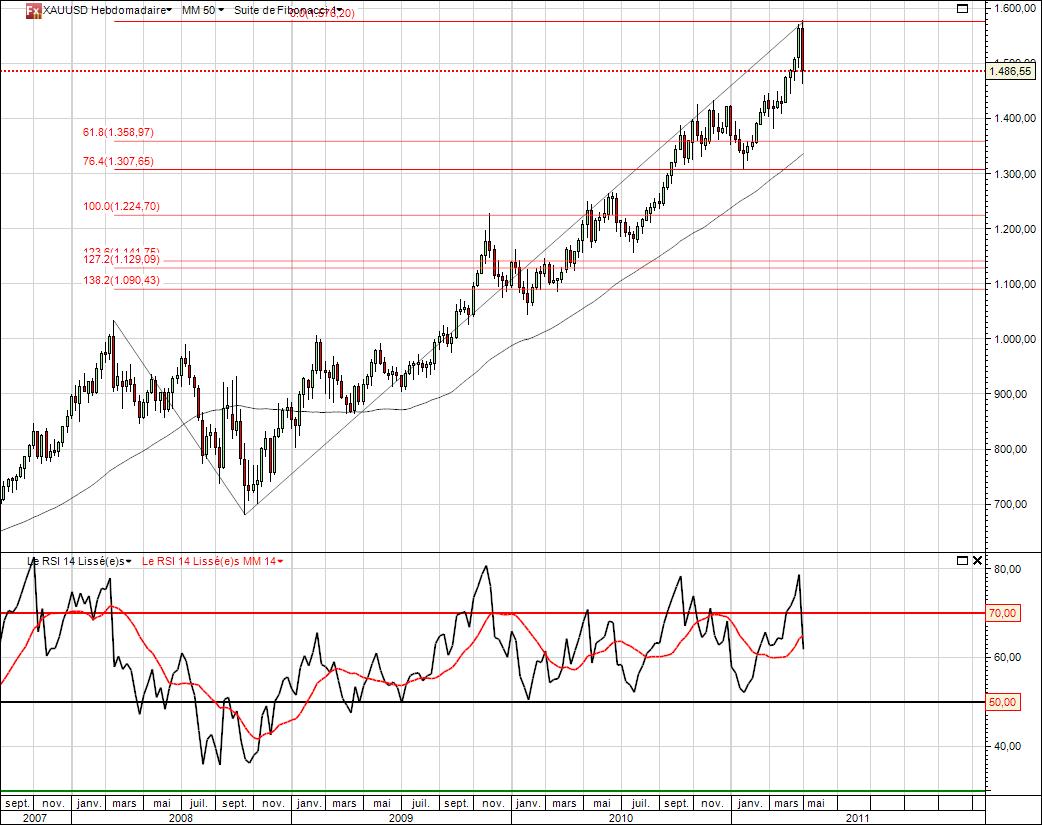Select the 61.8 Fibonacci level label
The image size is (1042, 825).
pyautogui.click(x=118, y=132)
